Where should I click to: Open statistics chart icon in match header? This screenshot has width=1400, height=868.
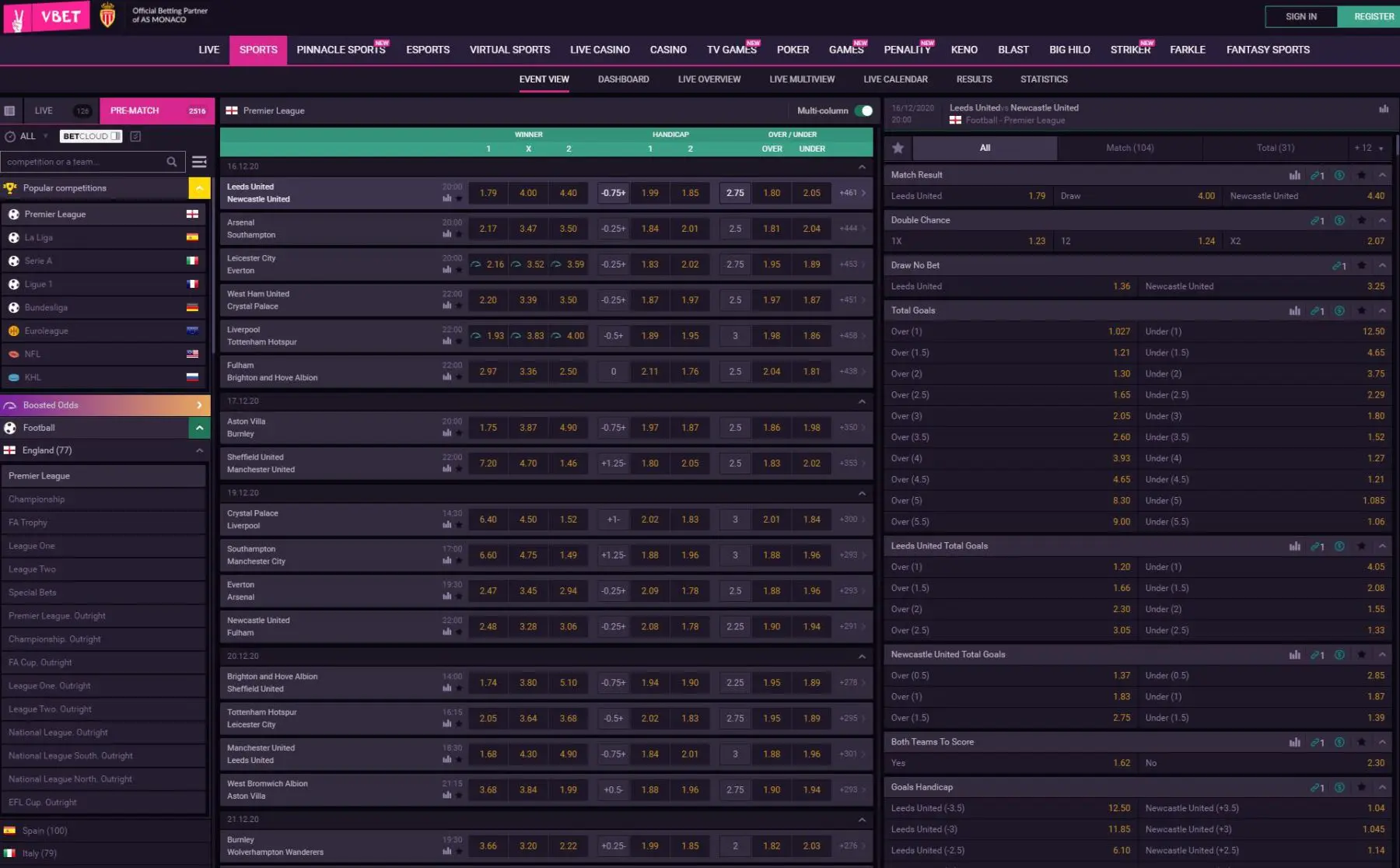coord(1384,109)
